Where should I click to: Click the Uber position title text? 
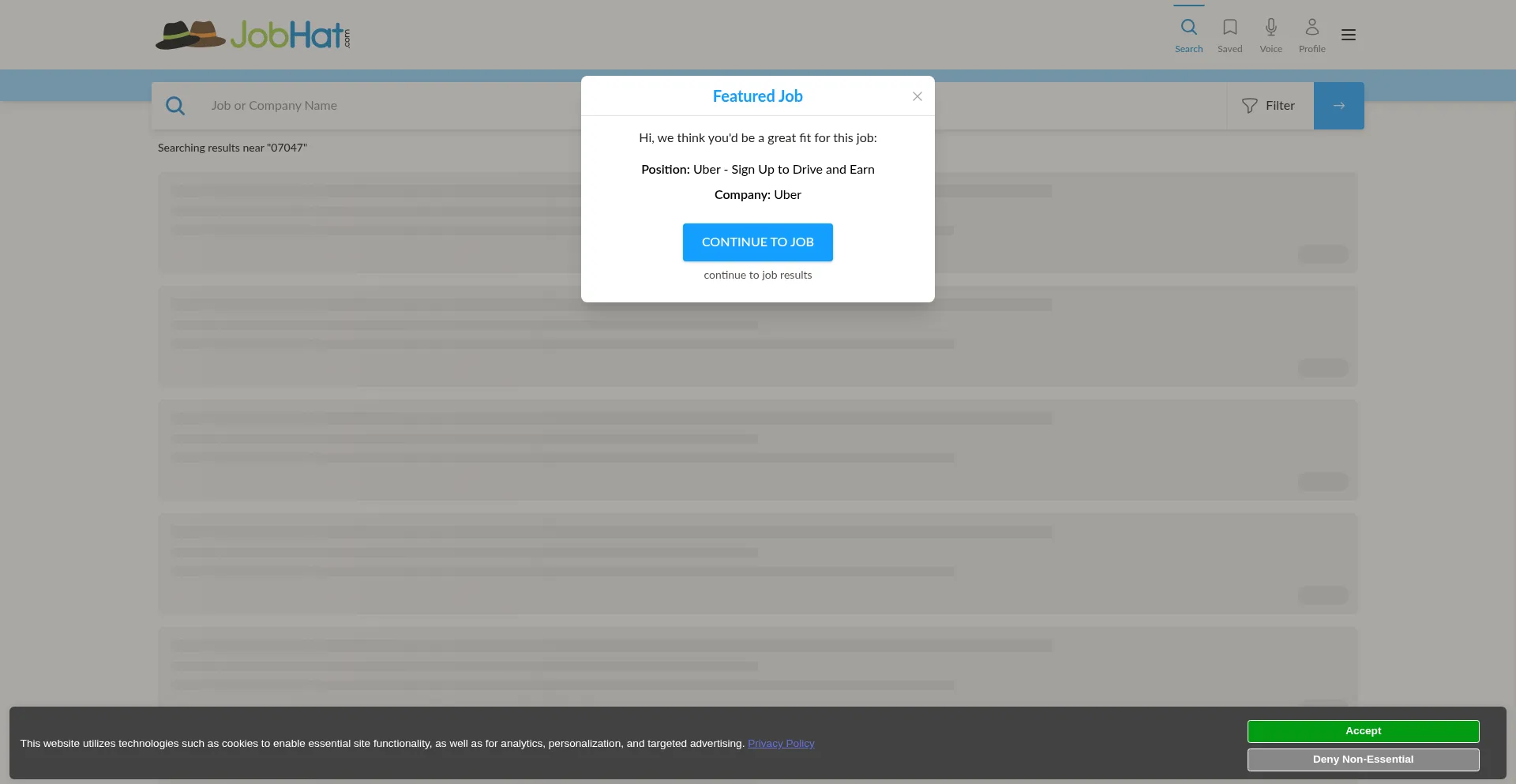coord(783,170)
